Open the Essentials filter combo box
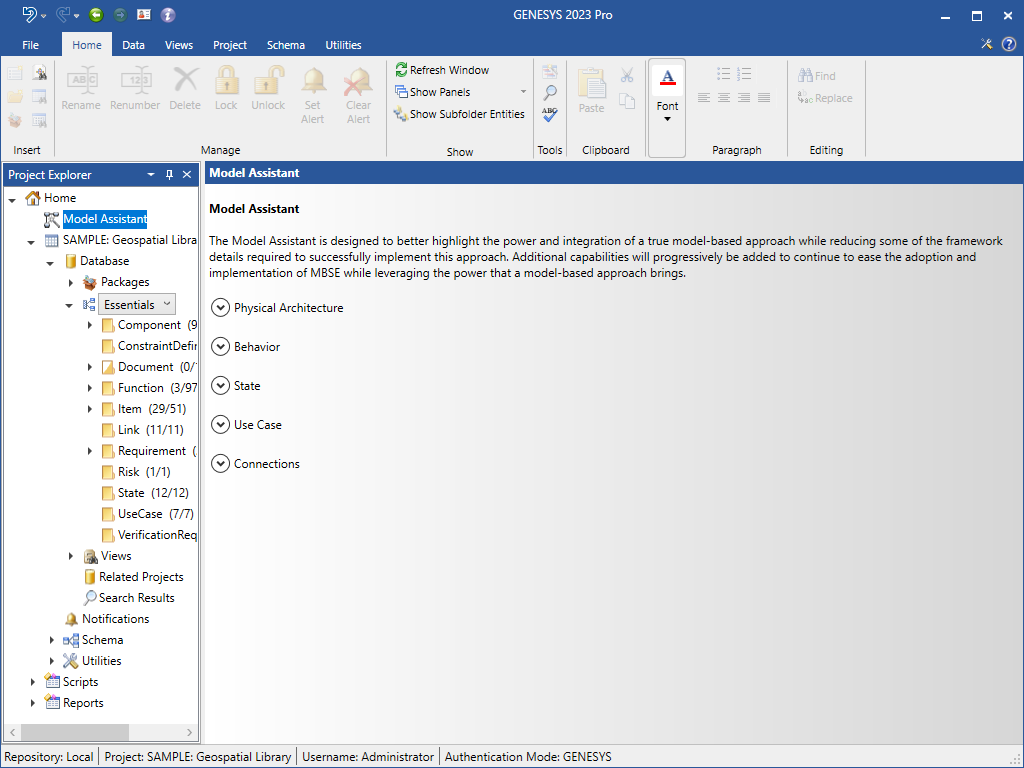 click(x=137, y=304)
